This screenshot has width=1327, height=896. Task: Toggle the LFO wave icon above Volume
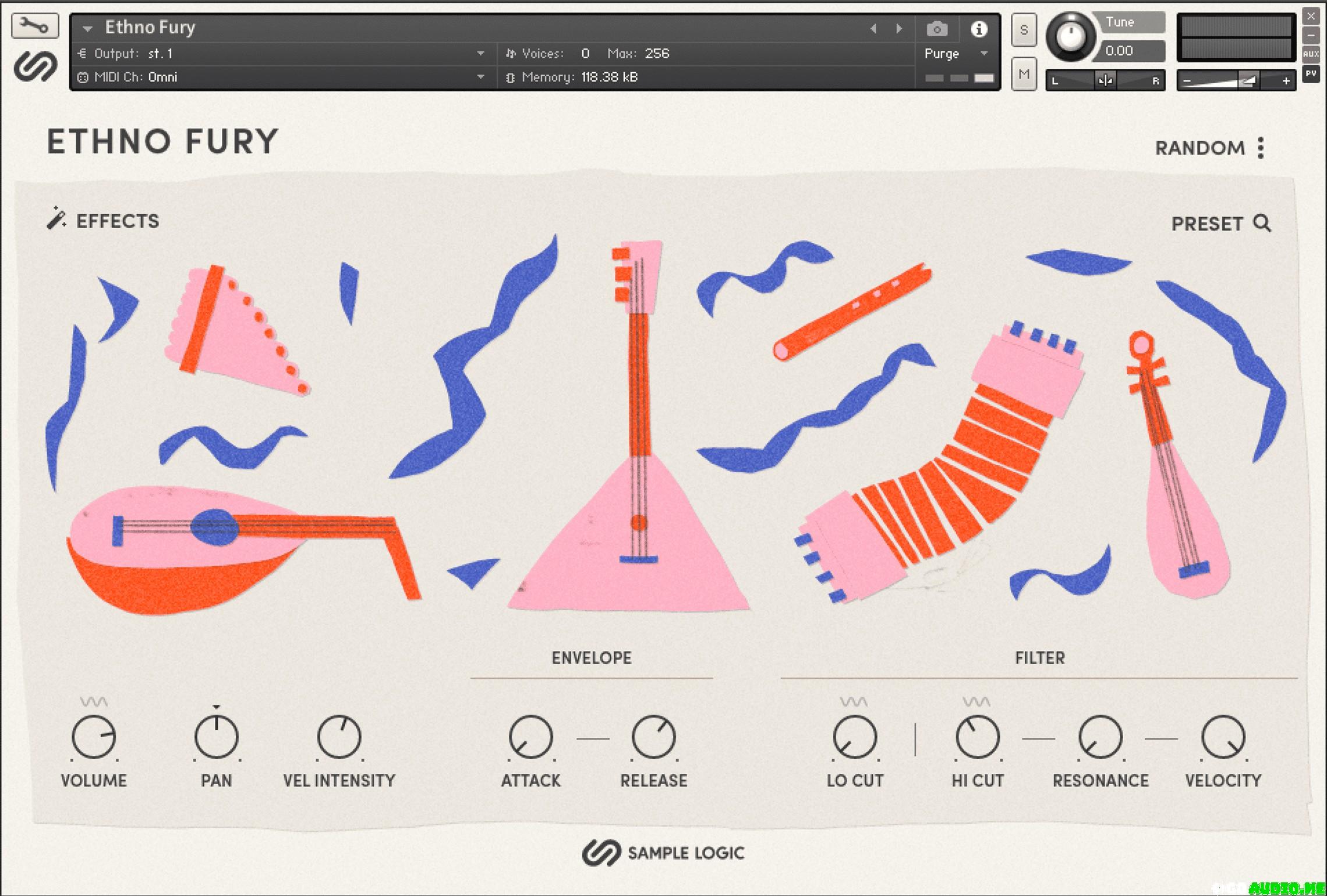click(x=94, y=701)
